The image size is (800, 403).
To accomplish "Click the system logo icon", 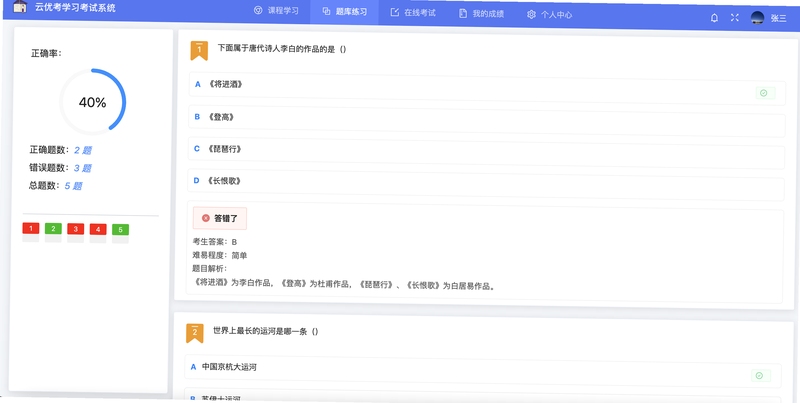I will point(19,7).
